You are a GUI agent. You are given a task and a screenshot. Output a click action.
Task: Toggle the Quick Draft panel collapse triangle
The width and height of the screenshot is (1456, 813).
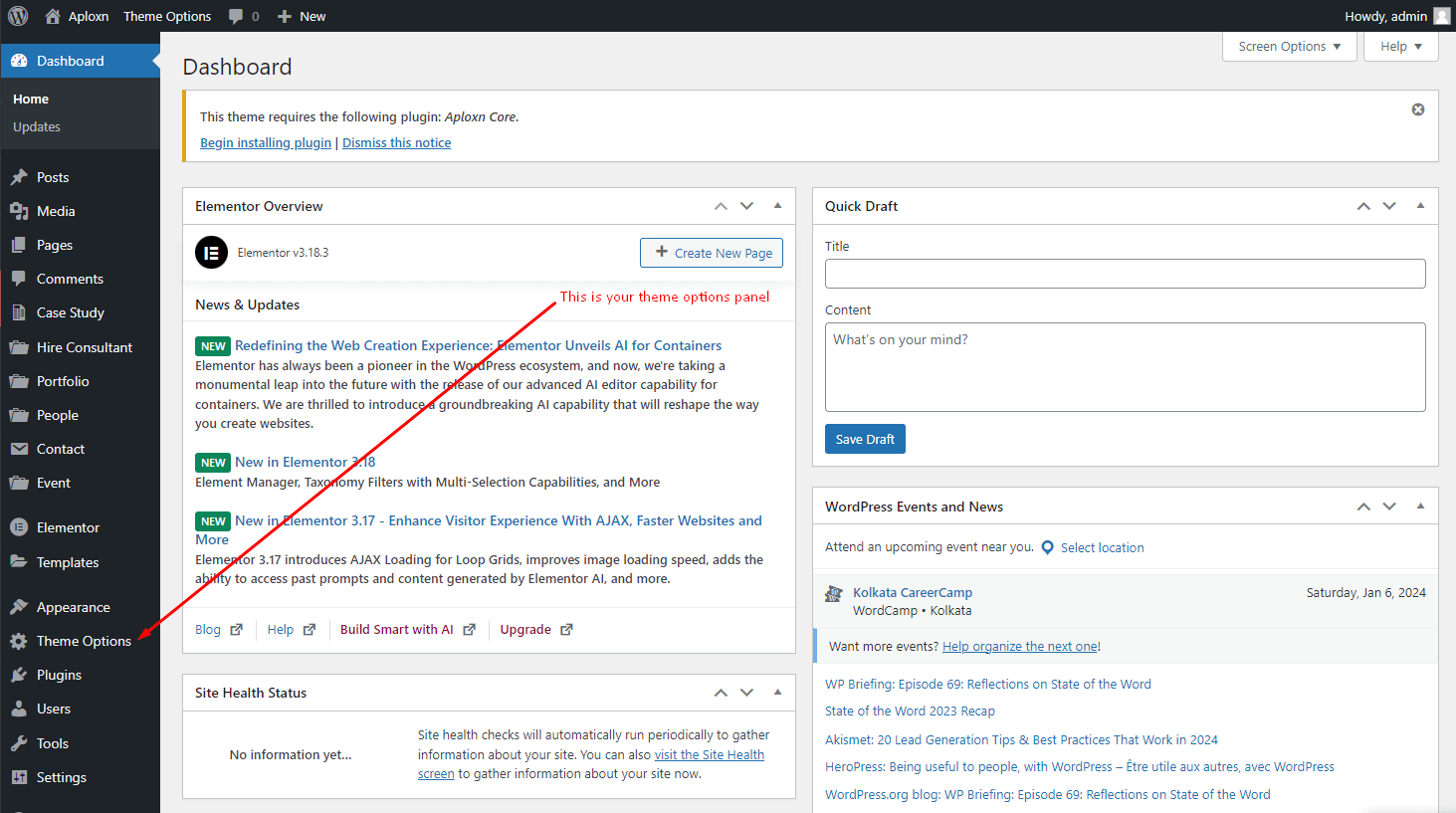(x=1420, y=206)
